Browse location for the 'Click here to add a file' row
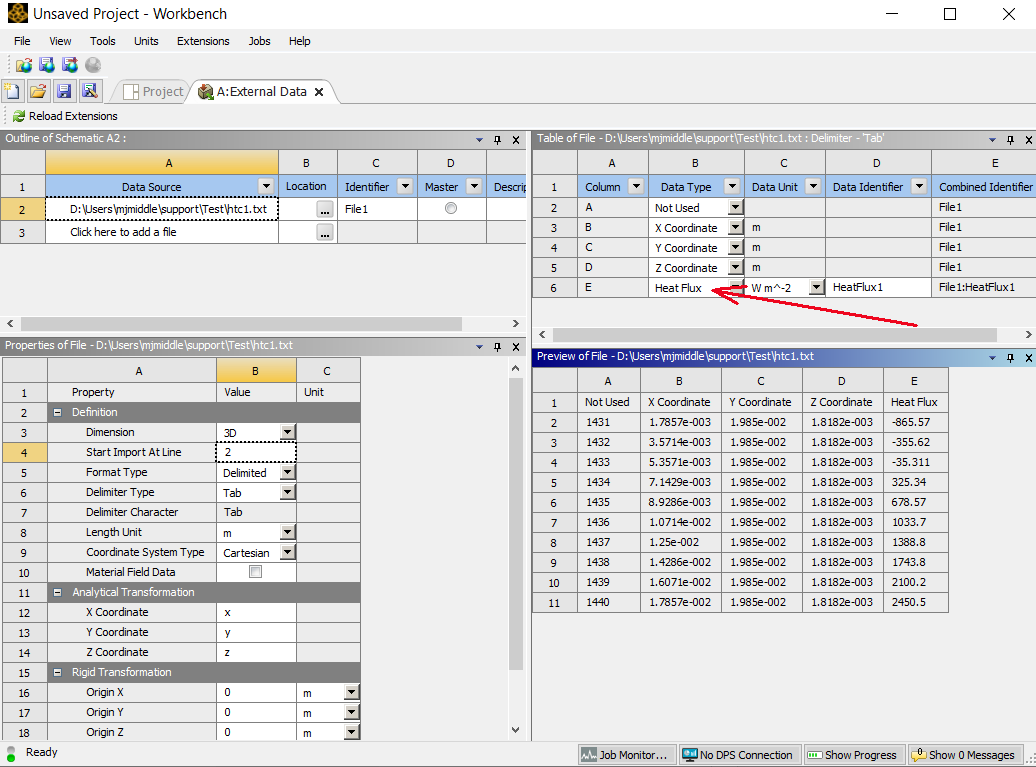Screen dimensions: 1036x767 tap(324, 233)
